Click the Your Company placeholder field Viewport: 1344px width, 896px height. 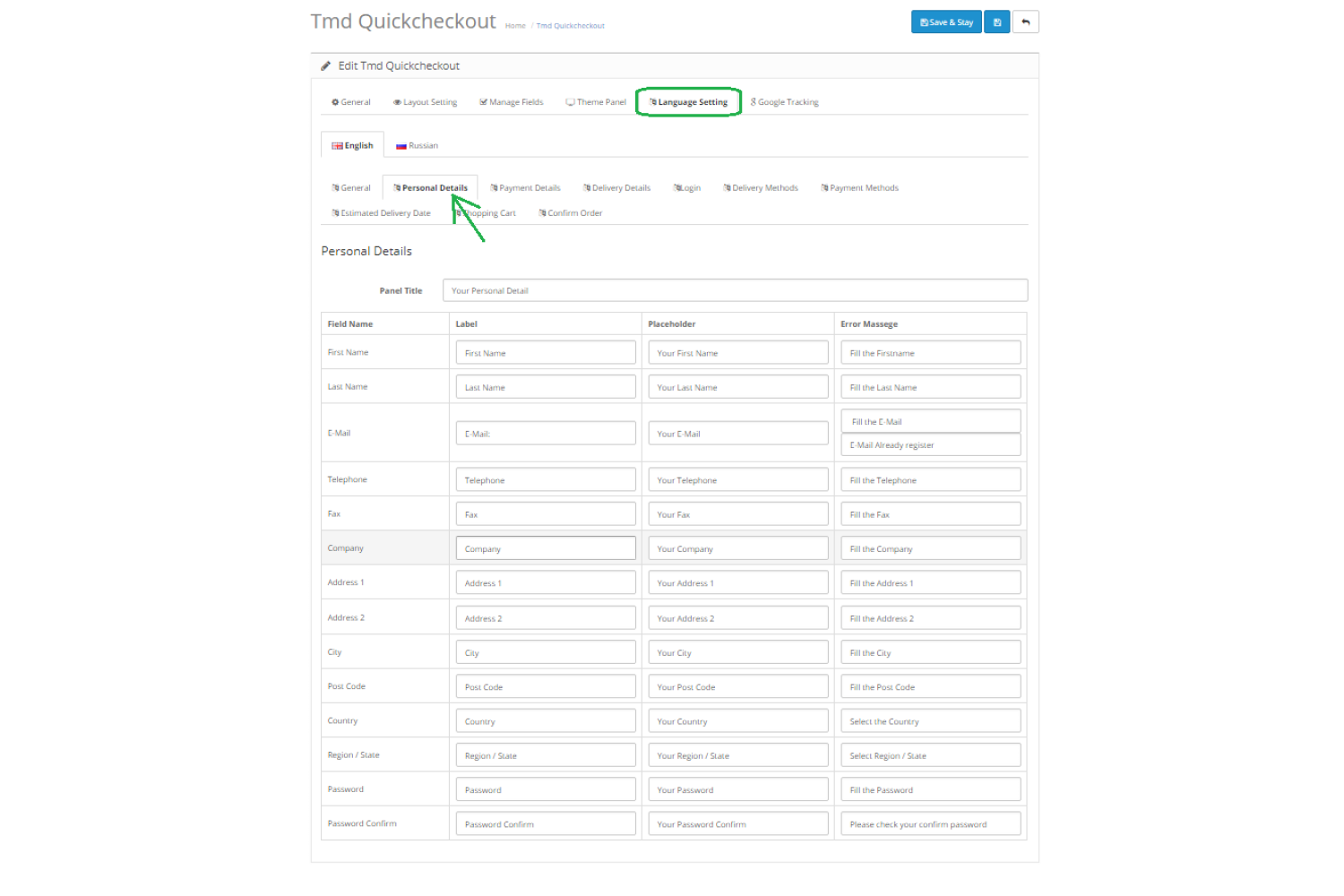click(x=738, y=548)
